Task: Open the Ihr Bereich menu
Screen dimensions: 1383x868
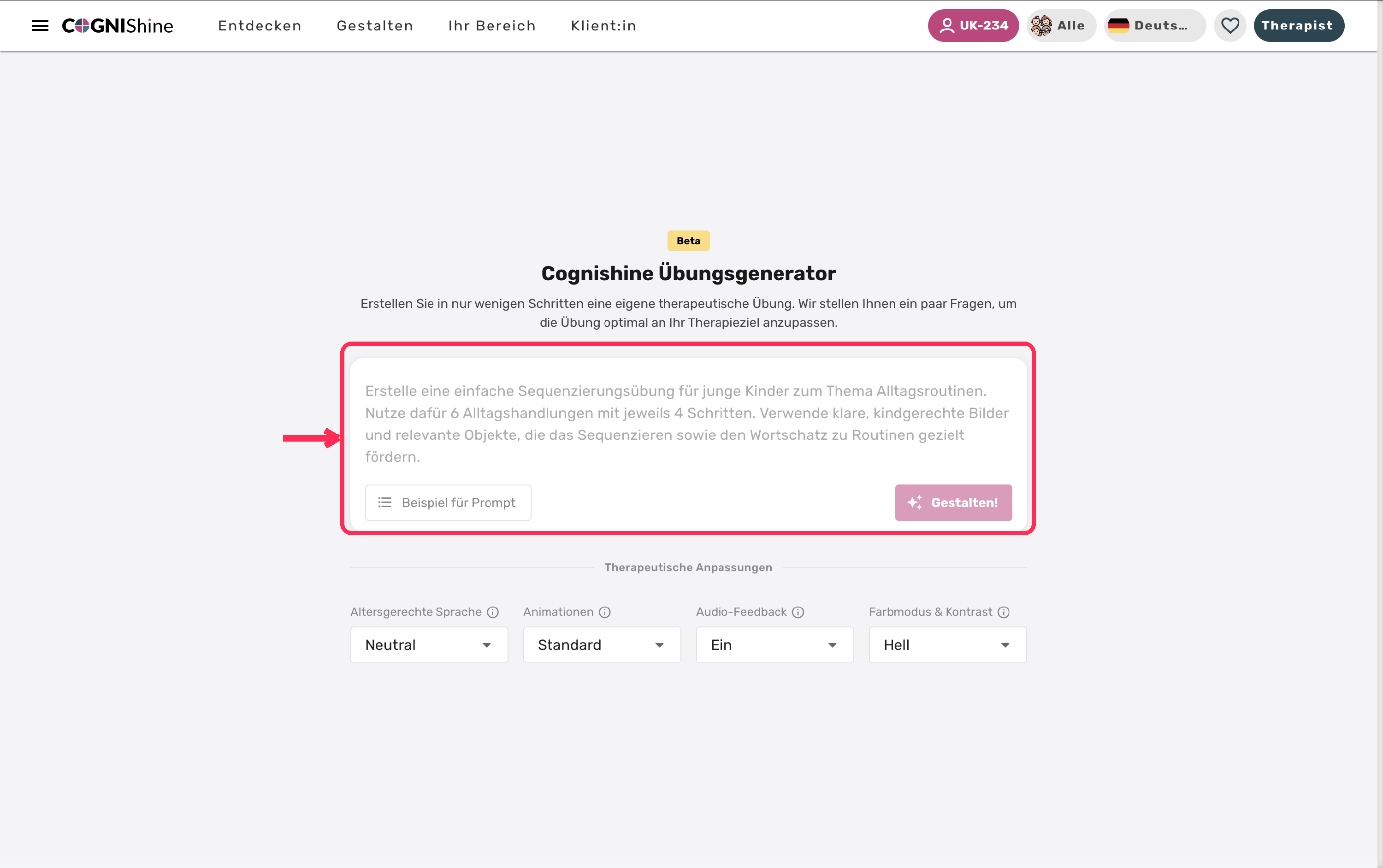Action: 492,26
